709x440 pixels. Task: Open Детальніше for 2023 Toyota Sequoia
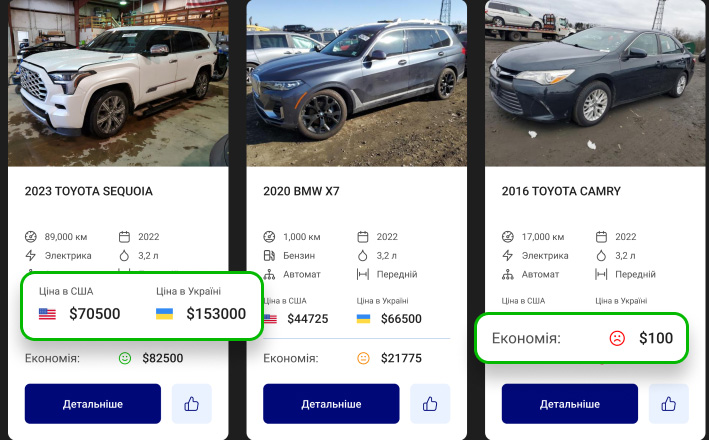point(93,404)
